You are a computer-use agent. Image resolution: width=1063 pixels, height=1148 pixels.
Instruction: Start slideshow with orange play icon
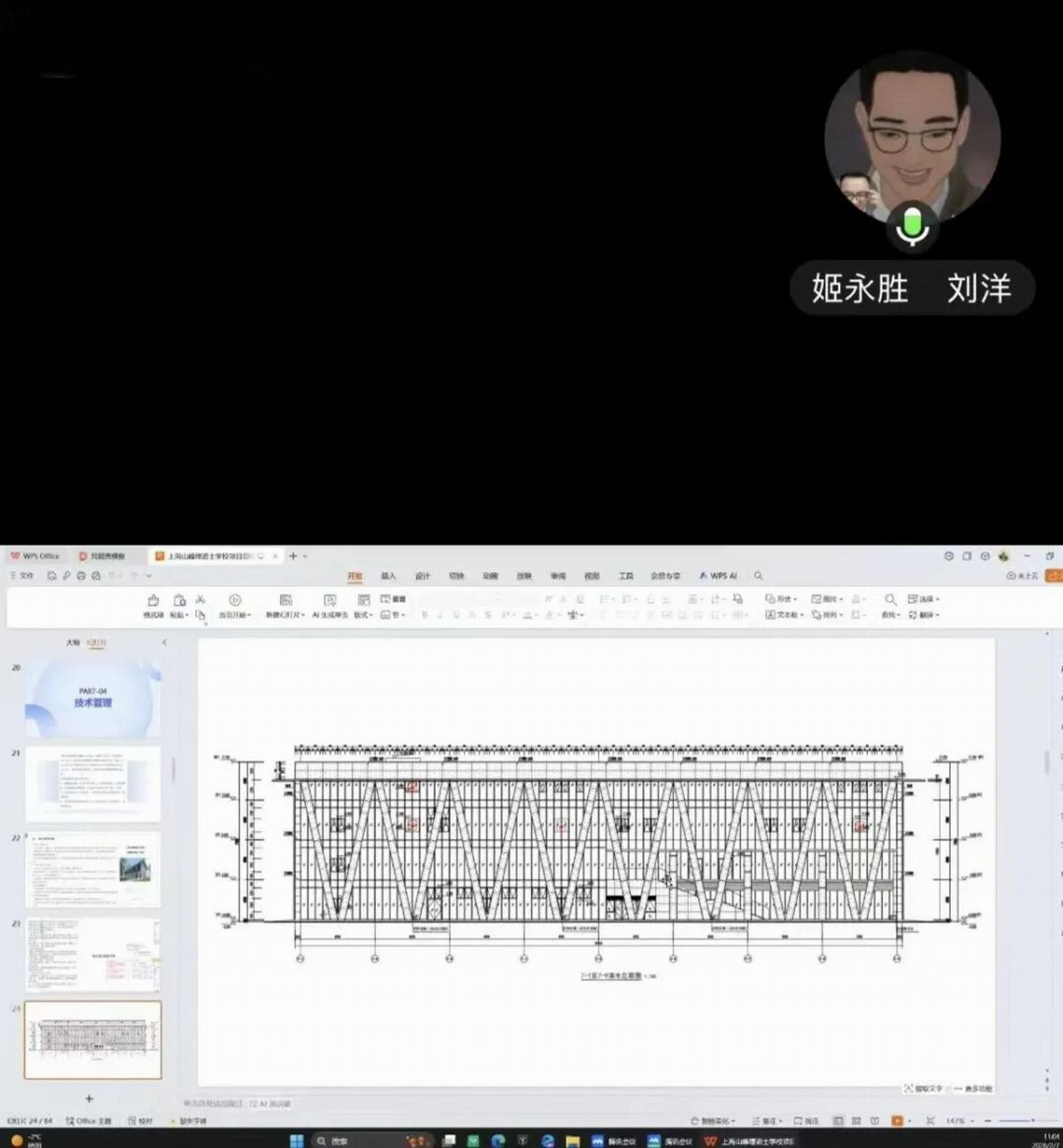pos(897,1120)
